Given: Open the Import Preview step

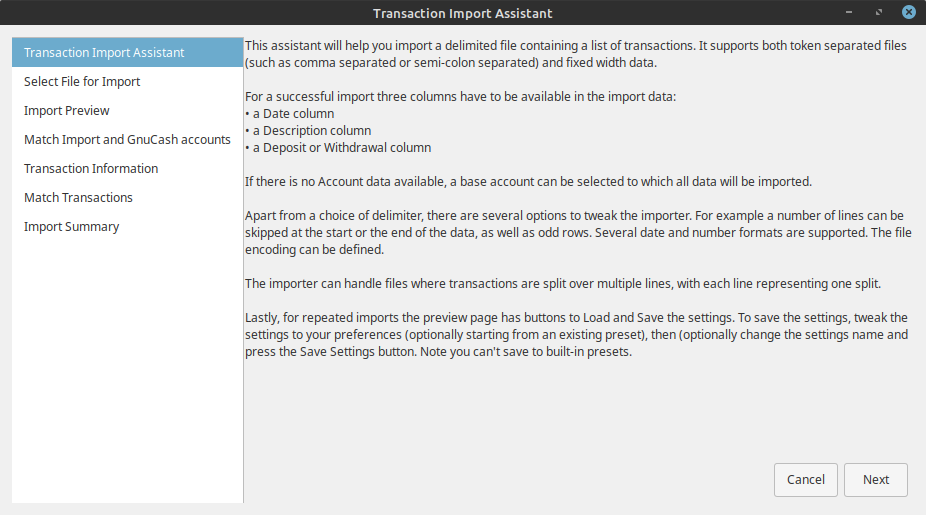Looking at the screenshot, I should point(67,111).
